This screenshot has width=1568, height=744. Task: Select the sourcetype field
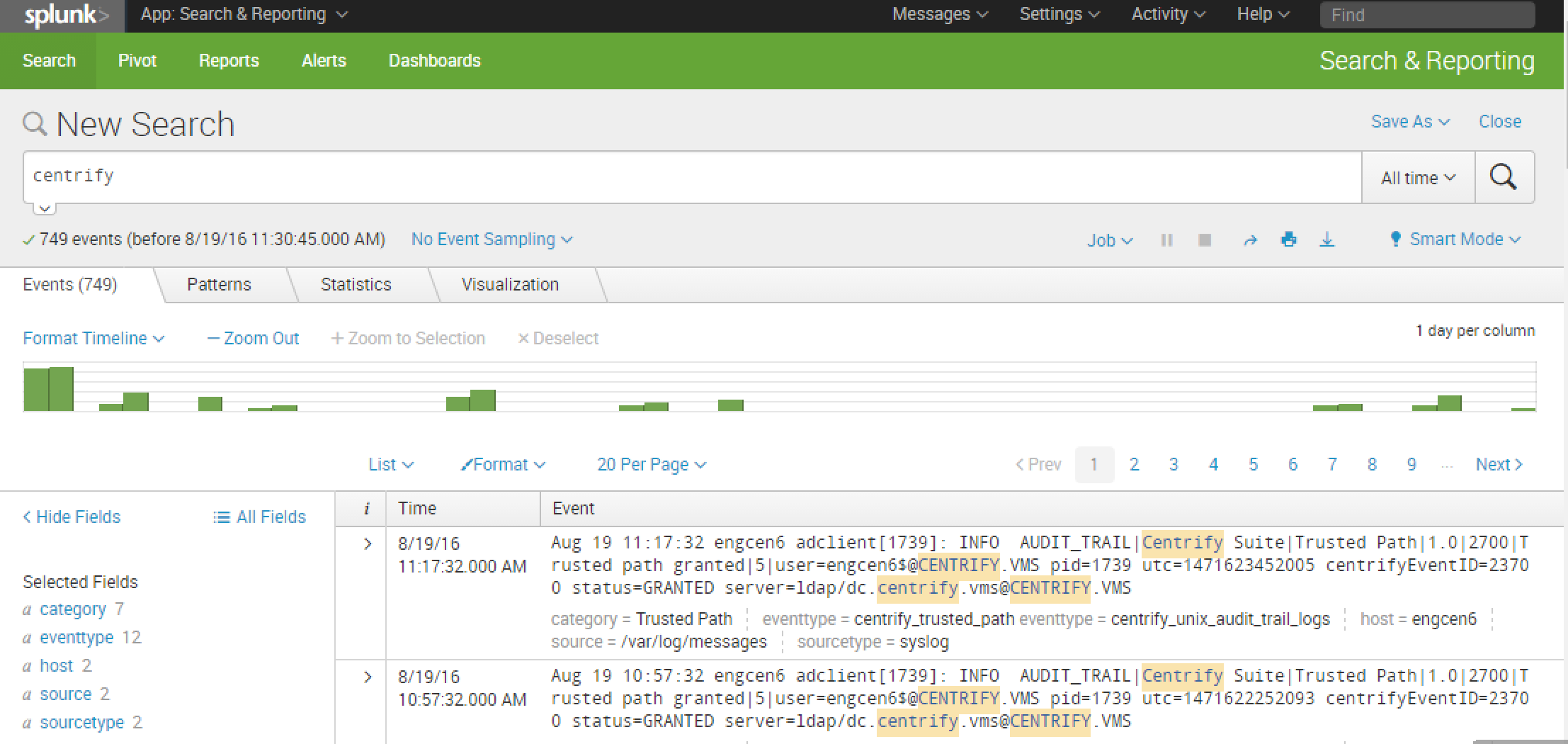coord(82,723)
